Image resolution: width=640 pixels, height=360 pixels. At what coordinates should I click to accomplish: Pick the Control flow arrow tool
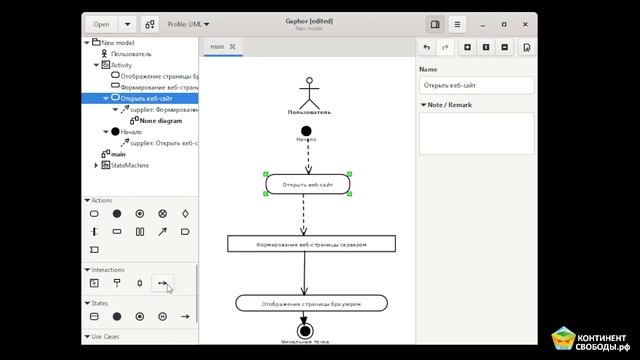tap(162, 231)
